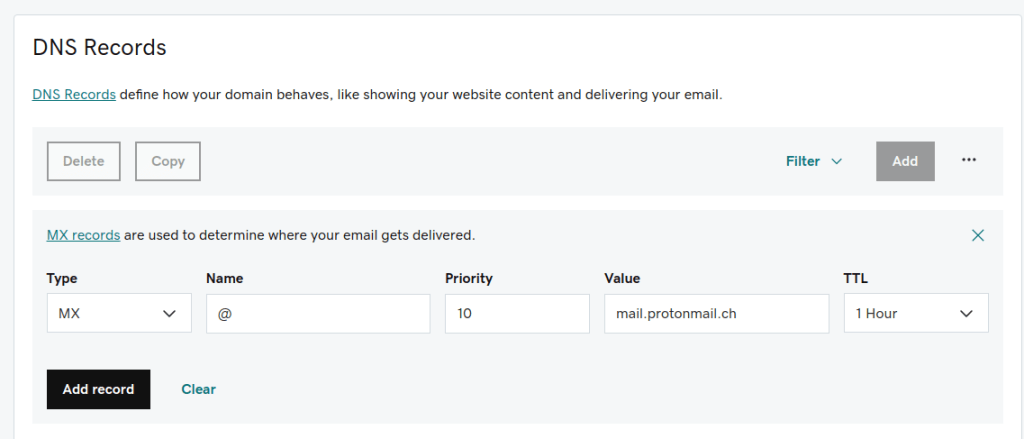Click the Type label above the dropdown
The height and width of the screenshot is (439, 1024).
point(62,279)
